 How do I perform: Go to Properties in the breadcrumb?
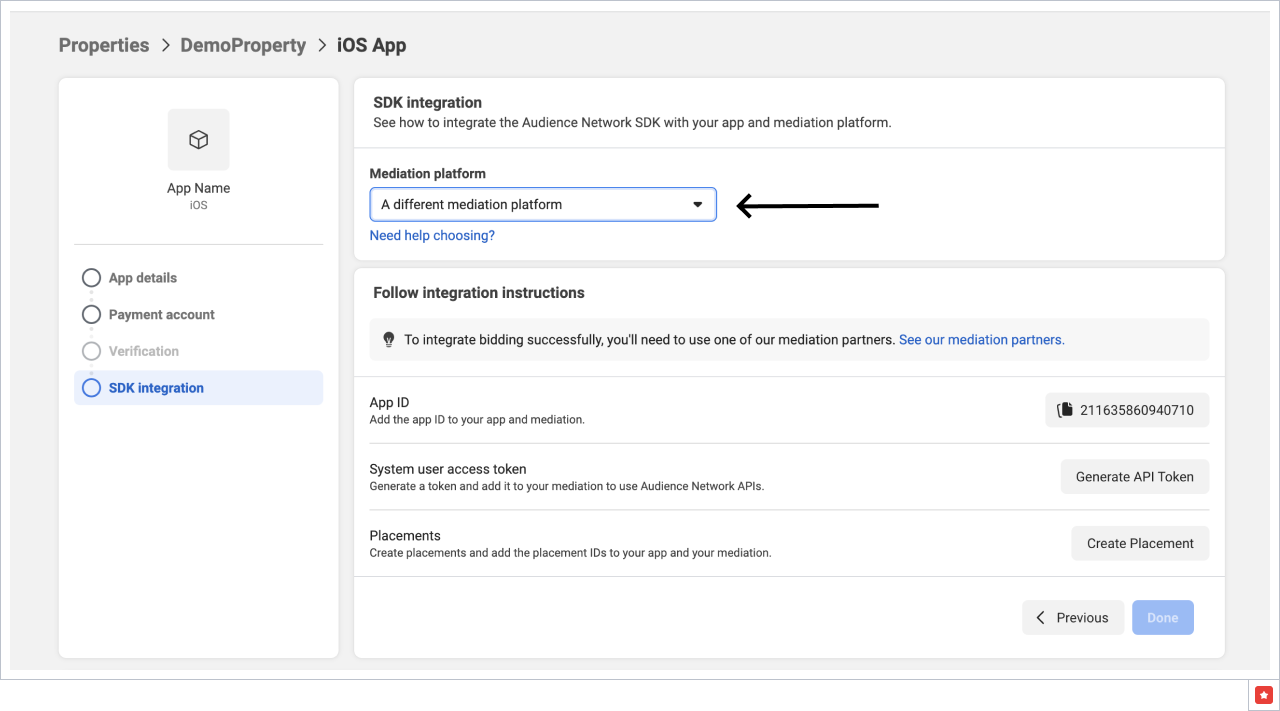(104, 45)
